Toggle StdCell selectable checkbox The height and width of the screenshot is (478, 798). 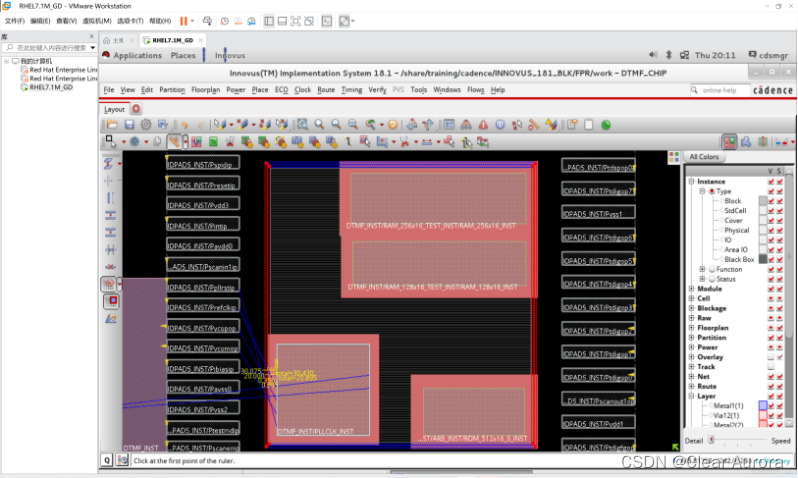[x=780, y=211]
